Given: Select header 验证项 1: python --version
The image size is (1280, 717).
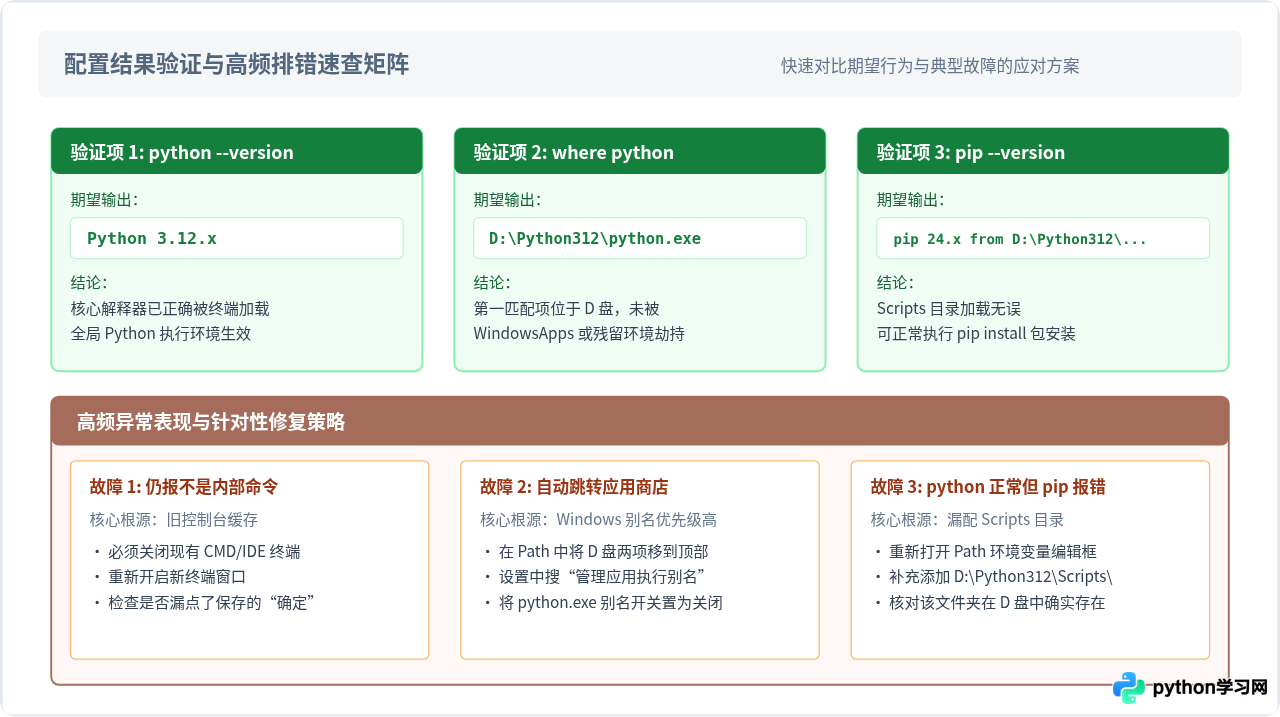Looking at the screenshot, I should point(237,151).
